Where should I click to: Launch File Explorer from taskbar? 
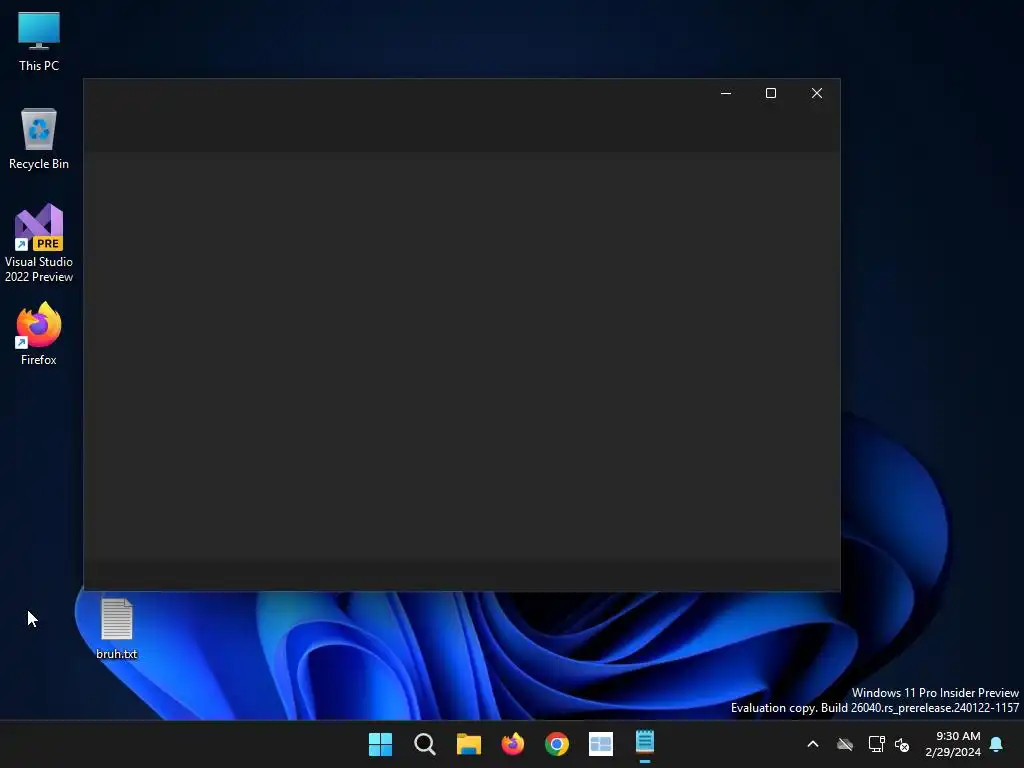[469, 744]
